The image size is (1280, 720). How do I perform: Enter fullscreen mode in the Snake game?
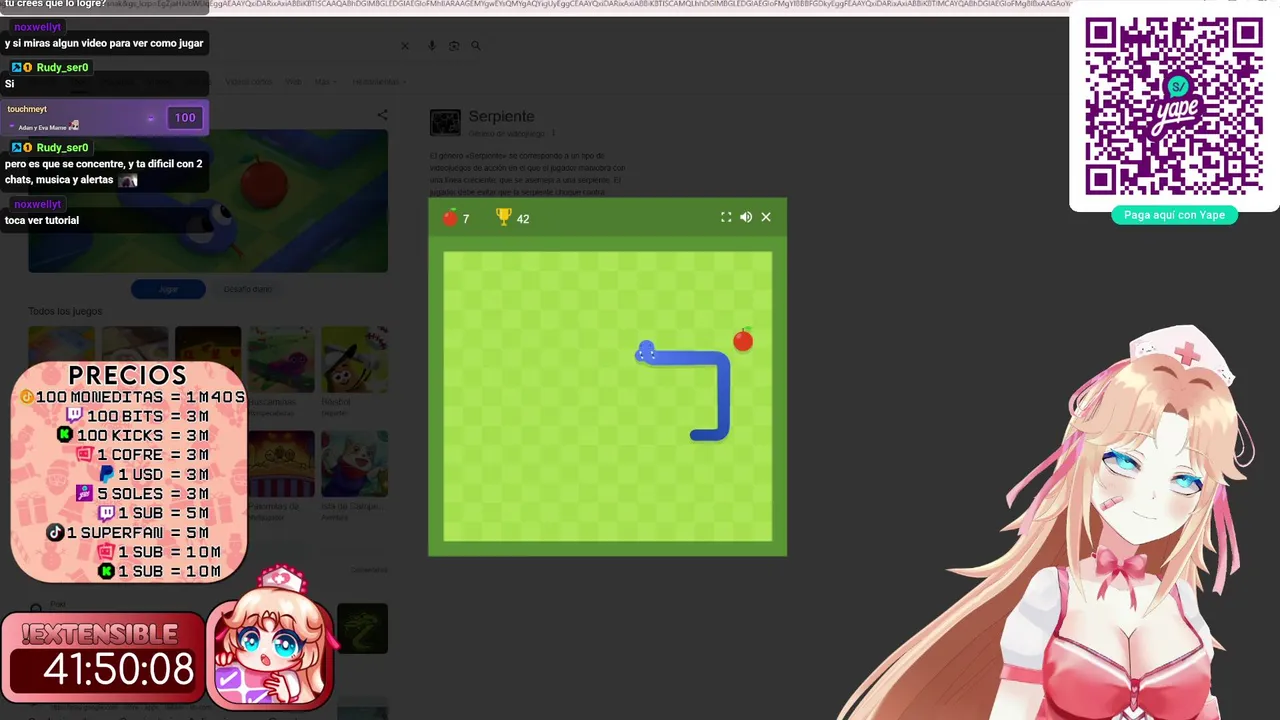(726, 217)
